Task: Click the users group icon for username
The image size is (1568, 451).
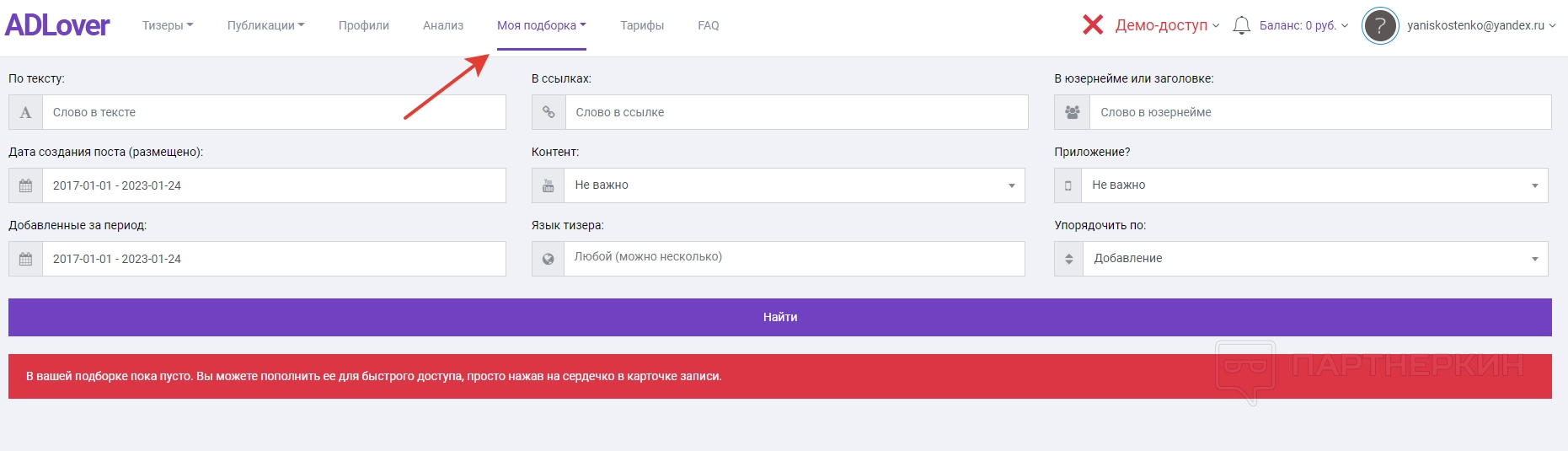Action: (x=1072, y=112)
